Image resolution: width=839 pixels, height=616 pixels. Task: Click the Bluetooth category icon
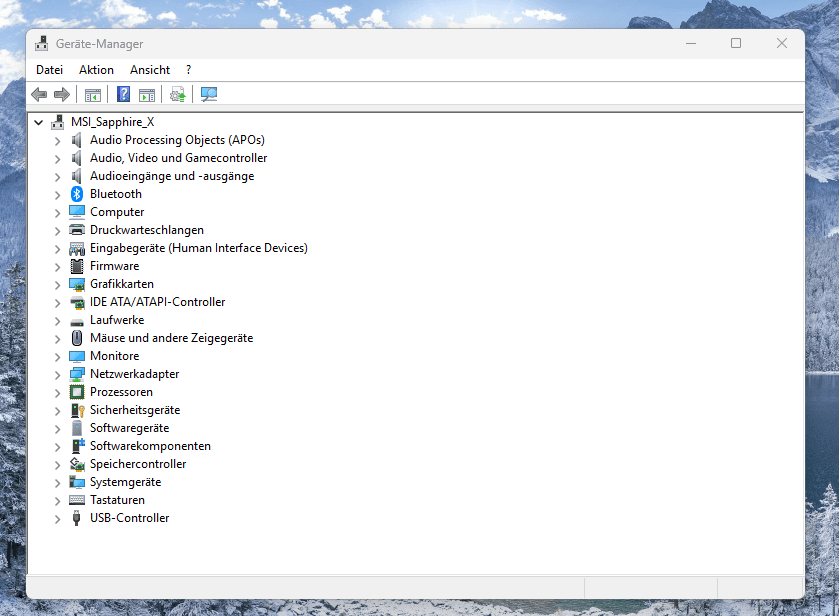pyautogui.click(x=77, y=194)
